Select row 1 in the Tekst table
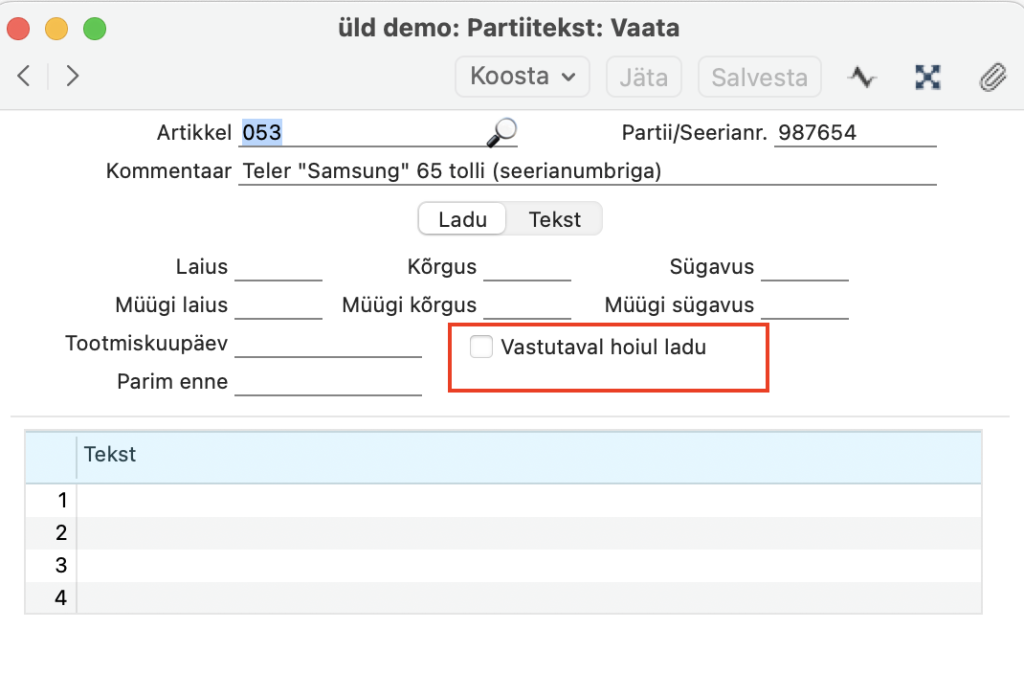Image resolution: width=1024 pixels, height=674 pixels. 528,500
